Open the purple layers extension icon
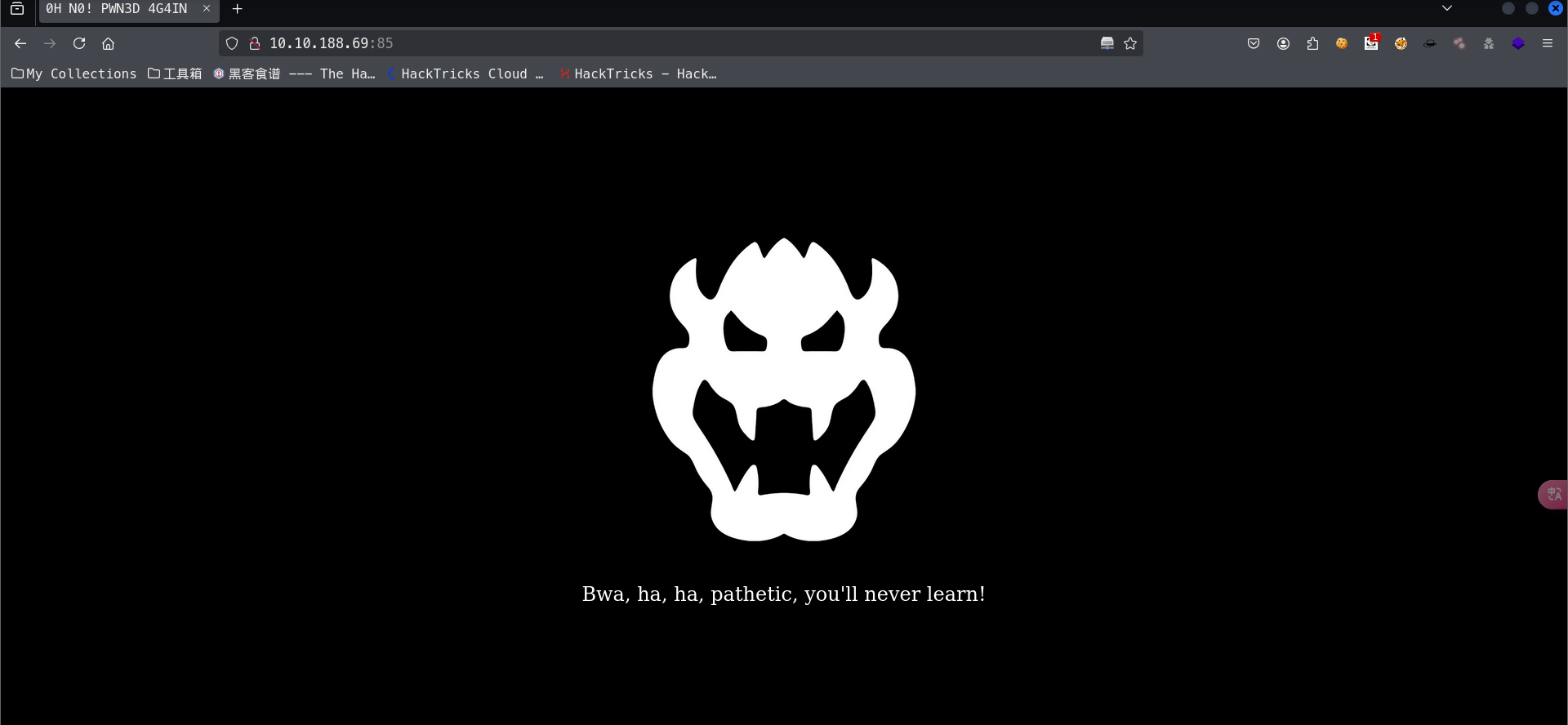The width and height of the screenshot is (1568, 725). tap(1518, 43)
